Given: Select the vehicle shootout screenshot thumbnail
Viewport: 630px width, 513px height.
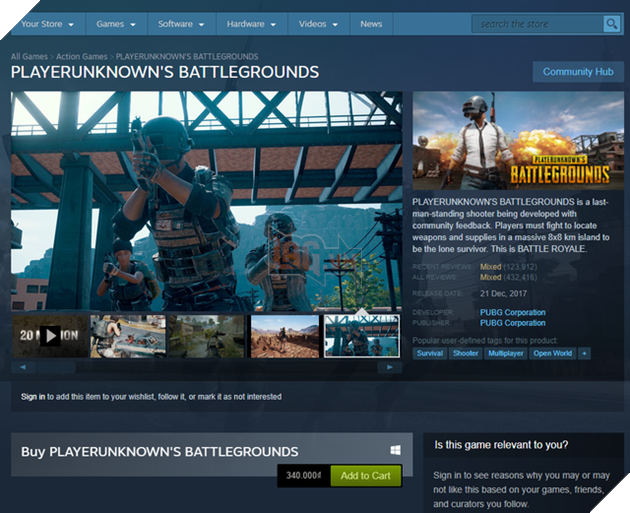Looking at the screenshot, I should [x=128, y=336].
